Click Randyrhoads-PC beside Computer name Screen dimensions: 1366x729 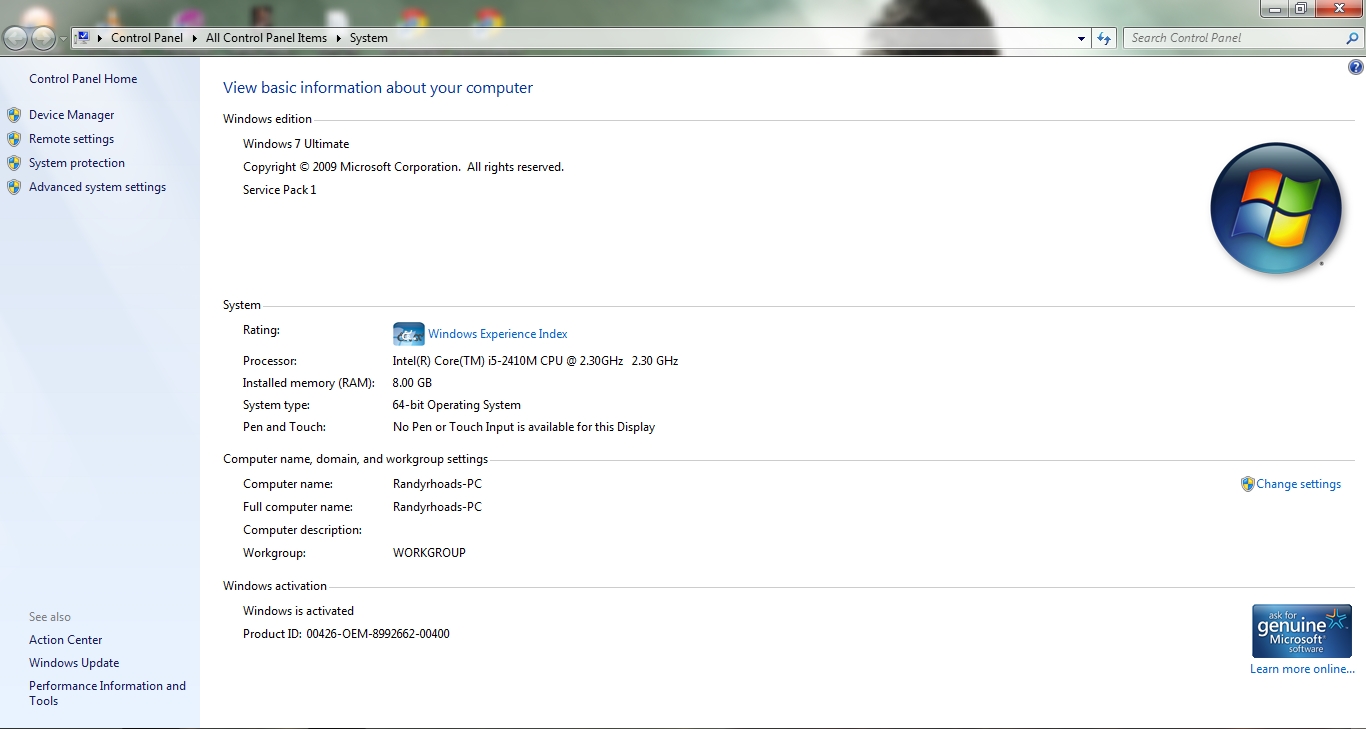point(437,484)
